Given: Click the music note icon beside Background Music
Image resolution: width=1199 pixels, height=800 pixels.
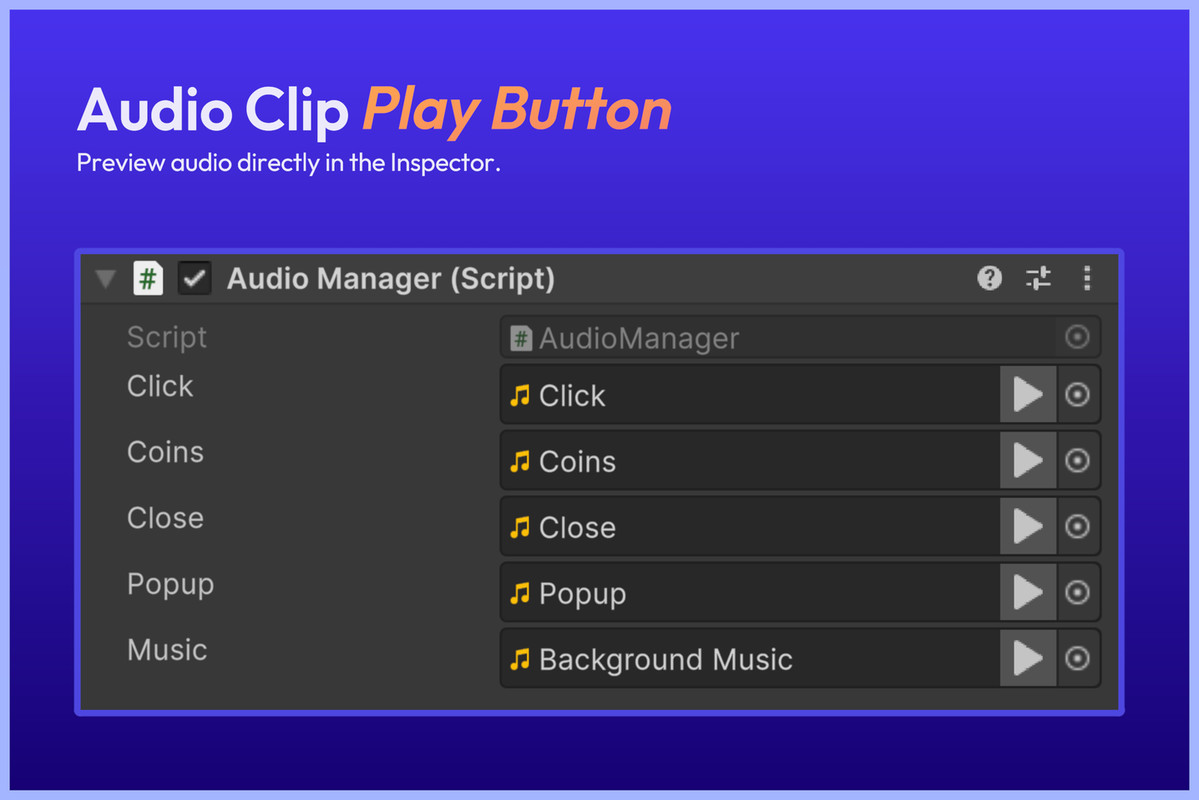Looking at the screenshot, I should click(520, 659).
